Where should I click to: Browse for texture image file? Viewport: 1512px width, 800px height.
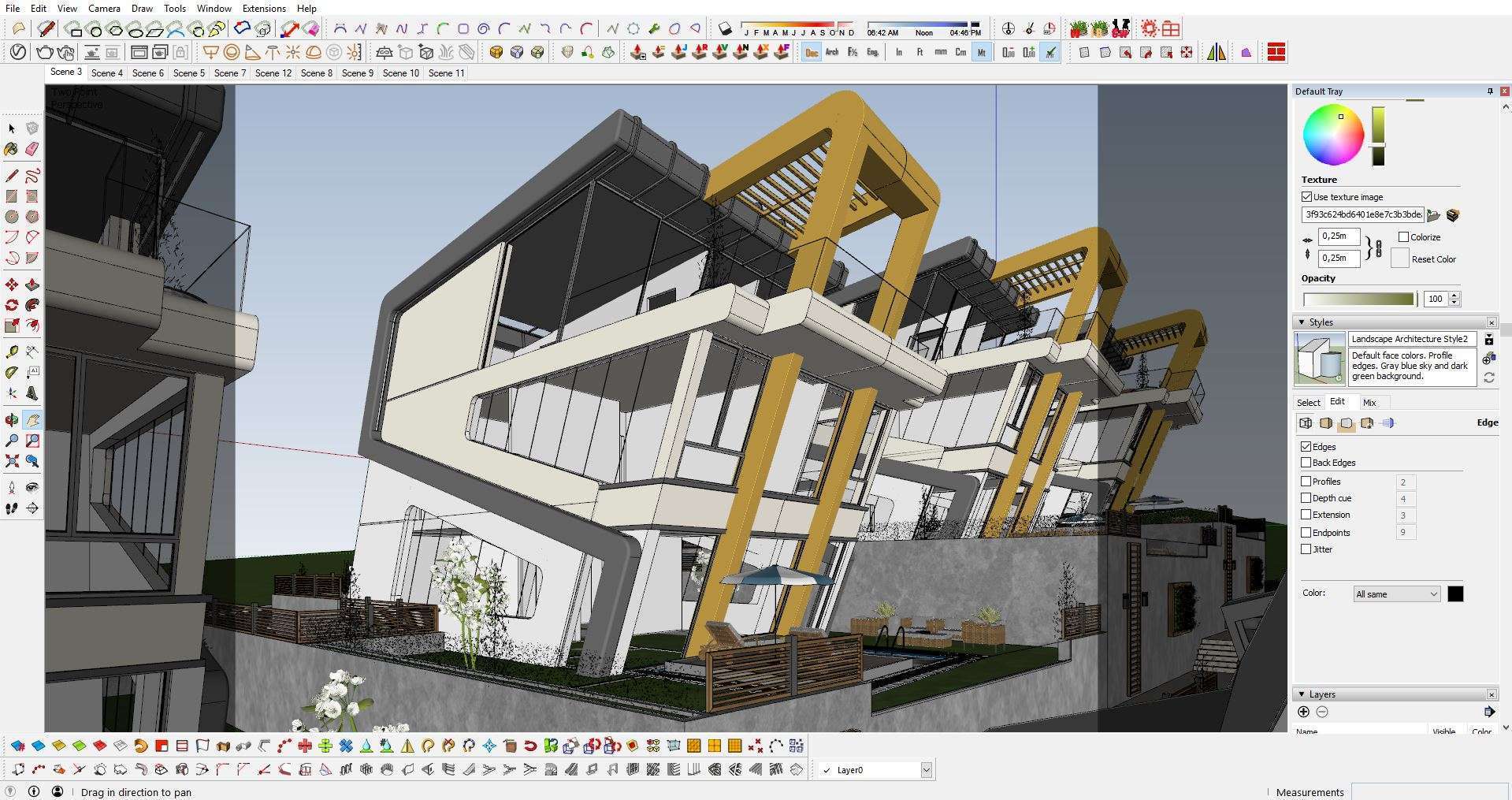click(x=1433, y=215)
